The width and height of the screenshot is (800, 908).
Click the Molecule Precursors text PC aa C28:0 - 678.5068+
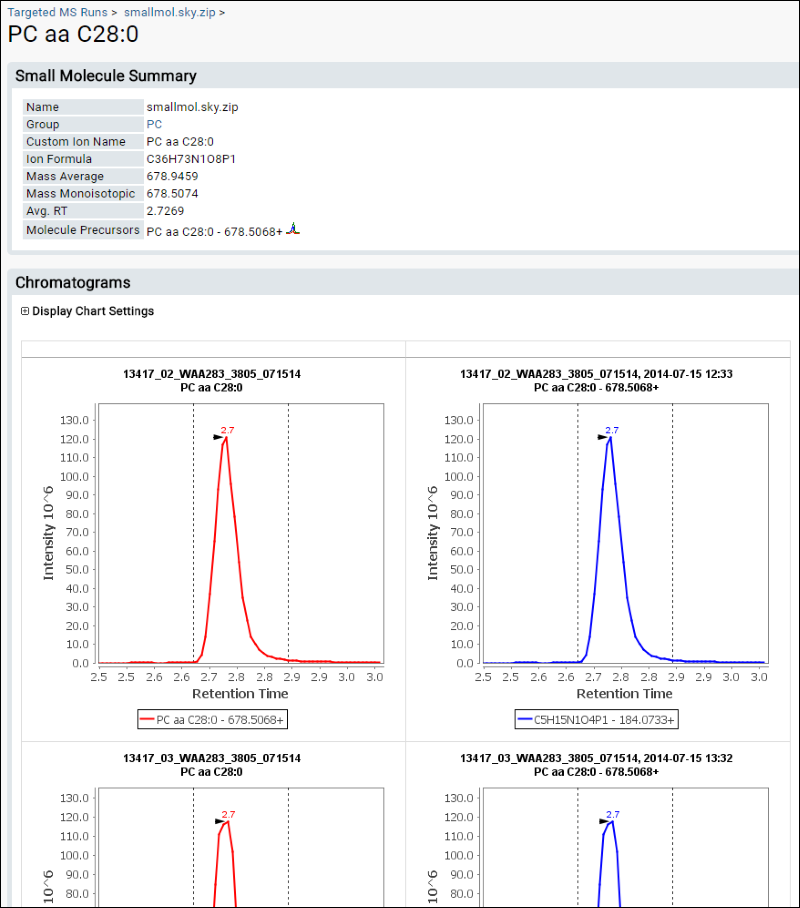pyautogui.click(x=214, y=232)
